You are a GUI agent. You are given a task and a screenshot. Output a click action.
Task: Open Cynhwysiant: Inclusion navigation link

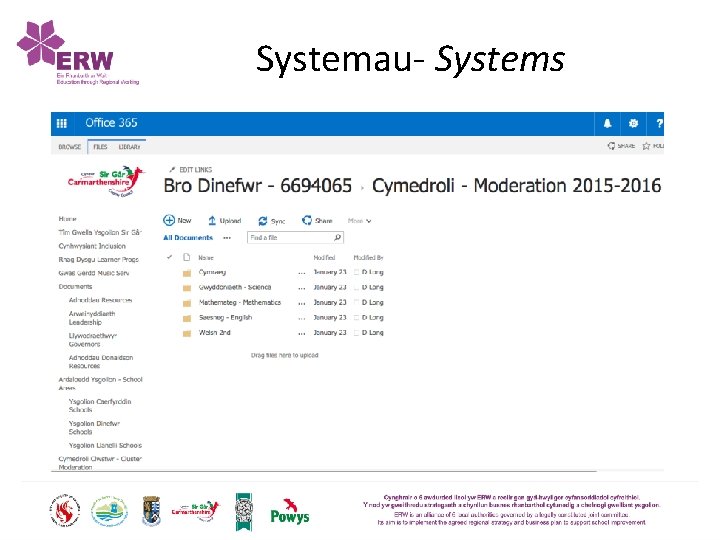(x=92, y=246)
